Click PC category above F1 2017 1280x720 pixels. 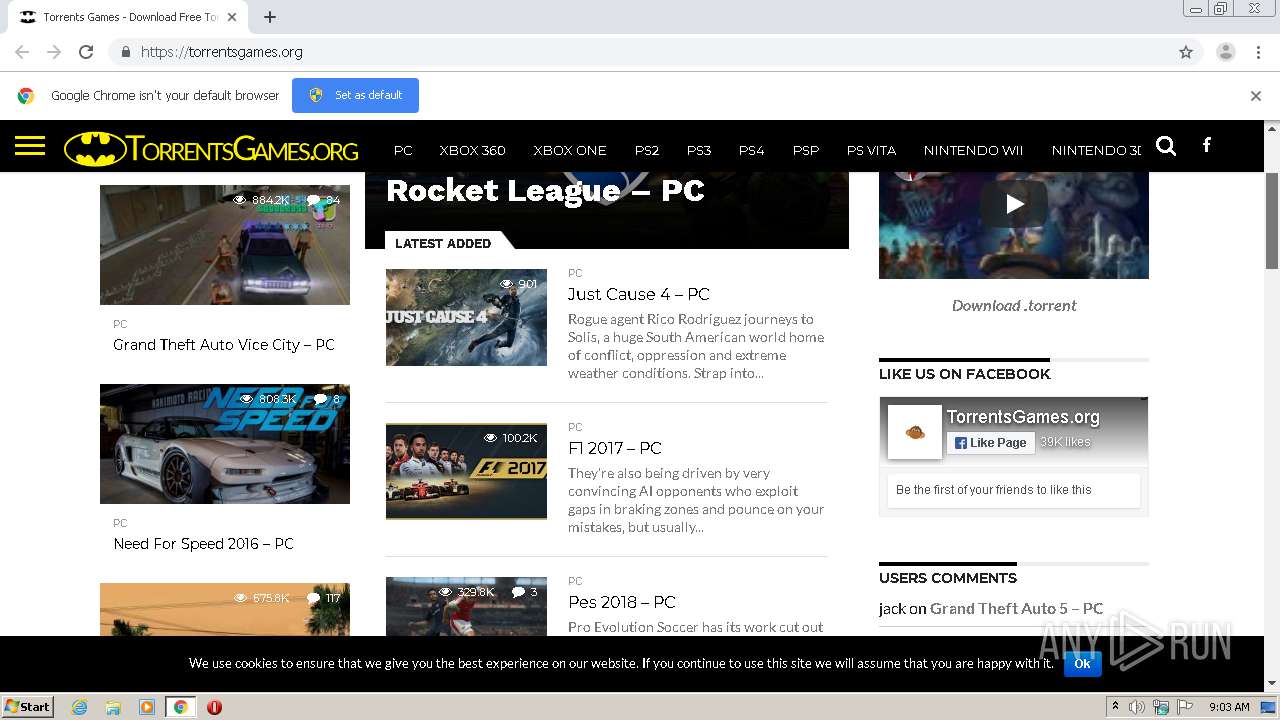[x=575, y=427]
